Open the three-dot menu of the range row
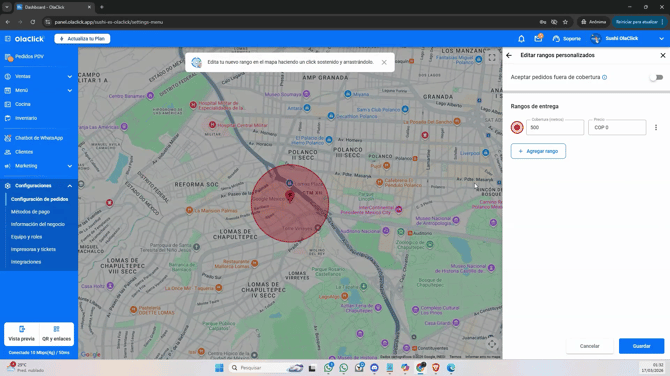This screenshot has height=376, width=670. tap(656, 127)
